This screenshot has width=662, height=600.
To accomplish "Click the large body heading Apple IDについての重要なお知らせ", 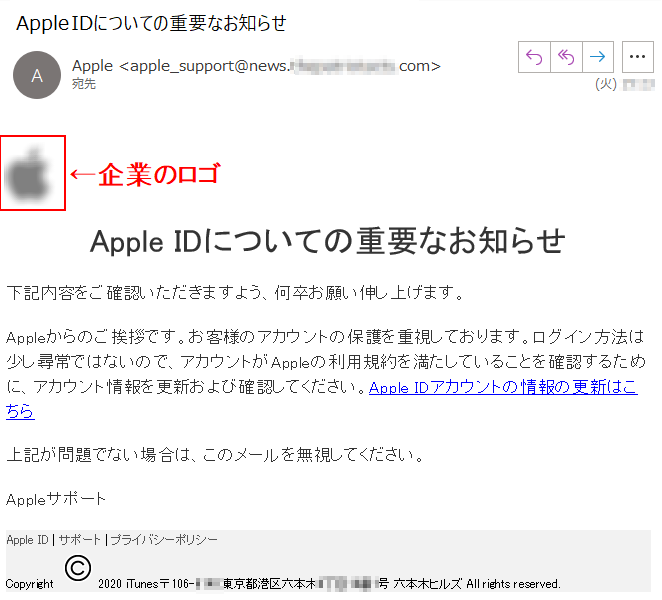I will click(x=327, y=241).
